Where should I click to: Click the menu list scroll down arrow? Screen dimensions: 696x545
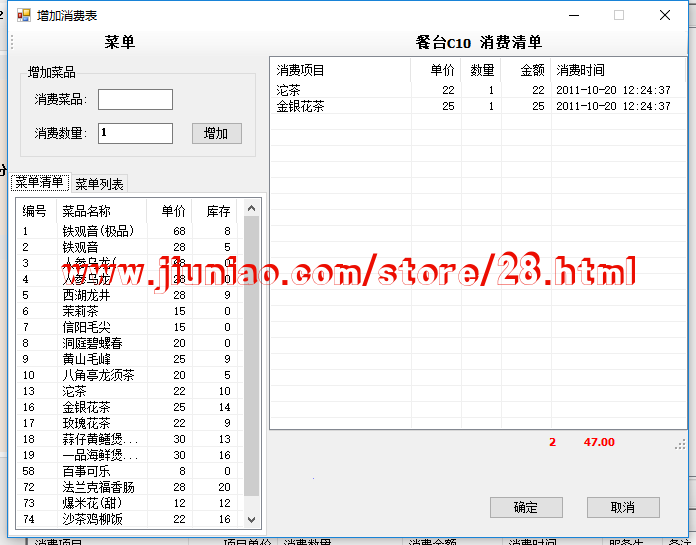coord(251,519)
